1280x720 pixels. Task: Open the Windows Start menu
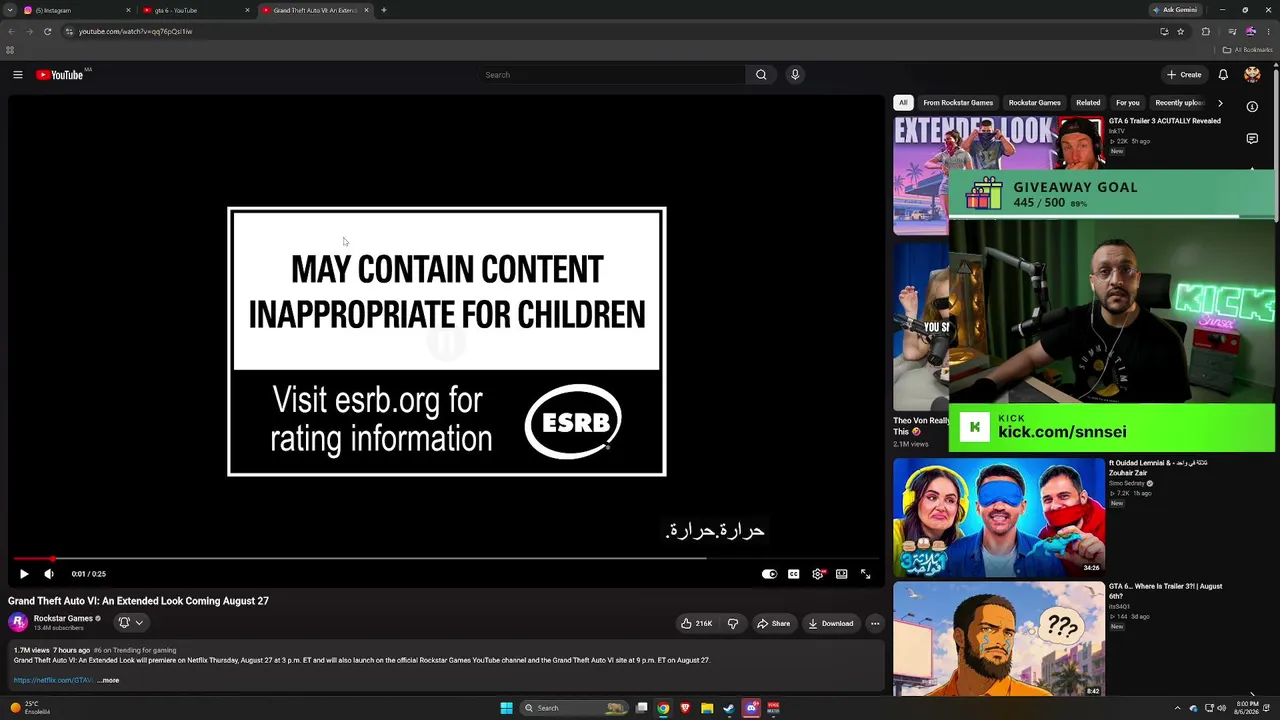507,708
